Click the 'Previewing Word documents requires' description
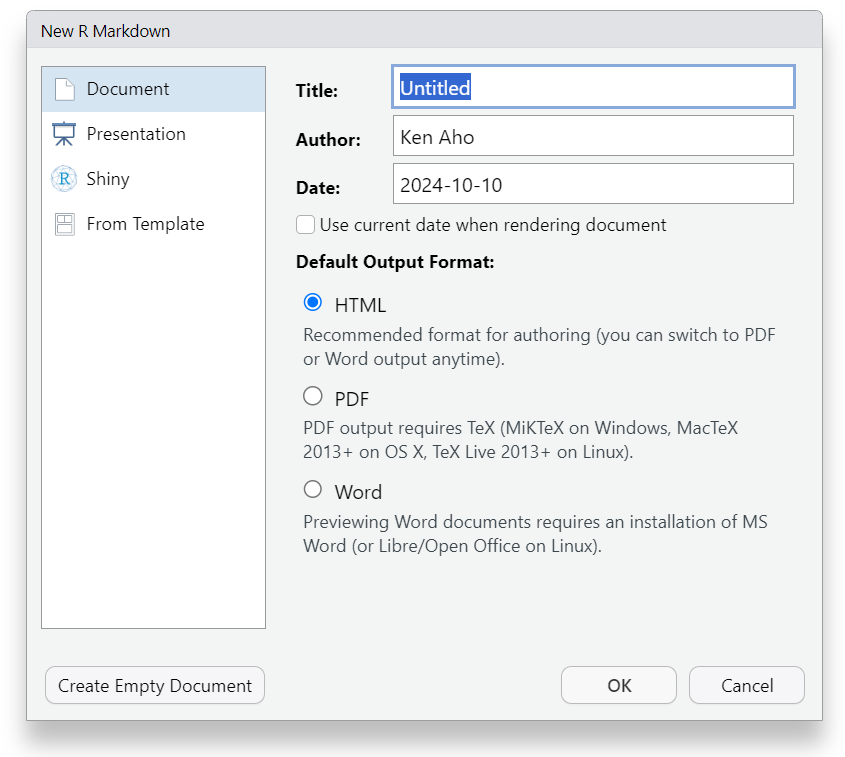The height and width of the screenshot is (757, 845). (535, 534)
